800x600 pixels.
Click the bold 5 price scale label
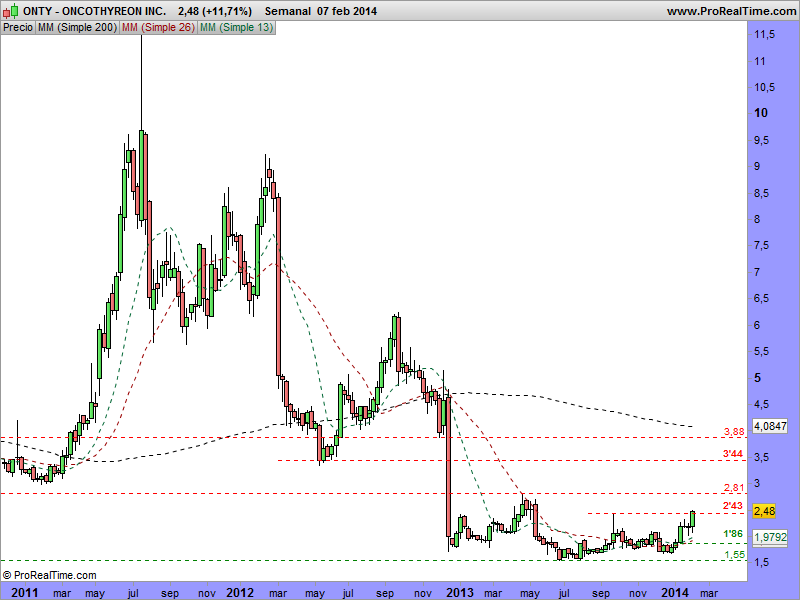click(x=758, y=378)
